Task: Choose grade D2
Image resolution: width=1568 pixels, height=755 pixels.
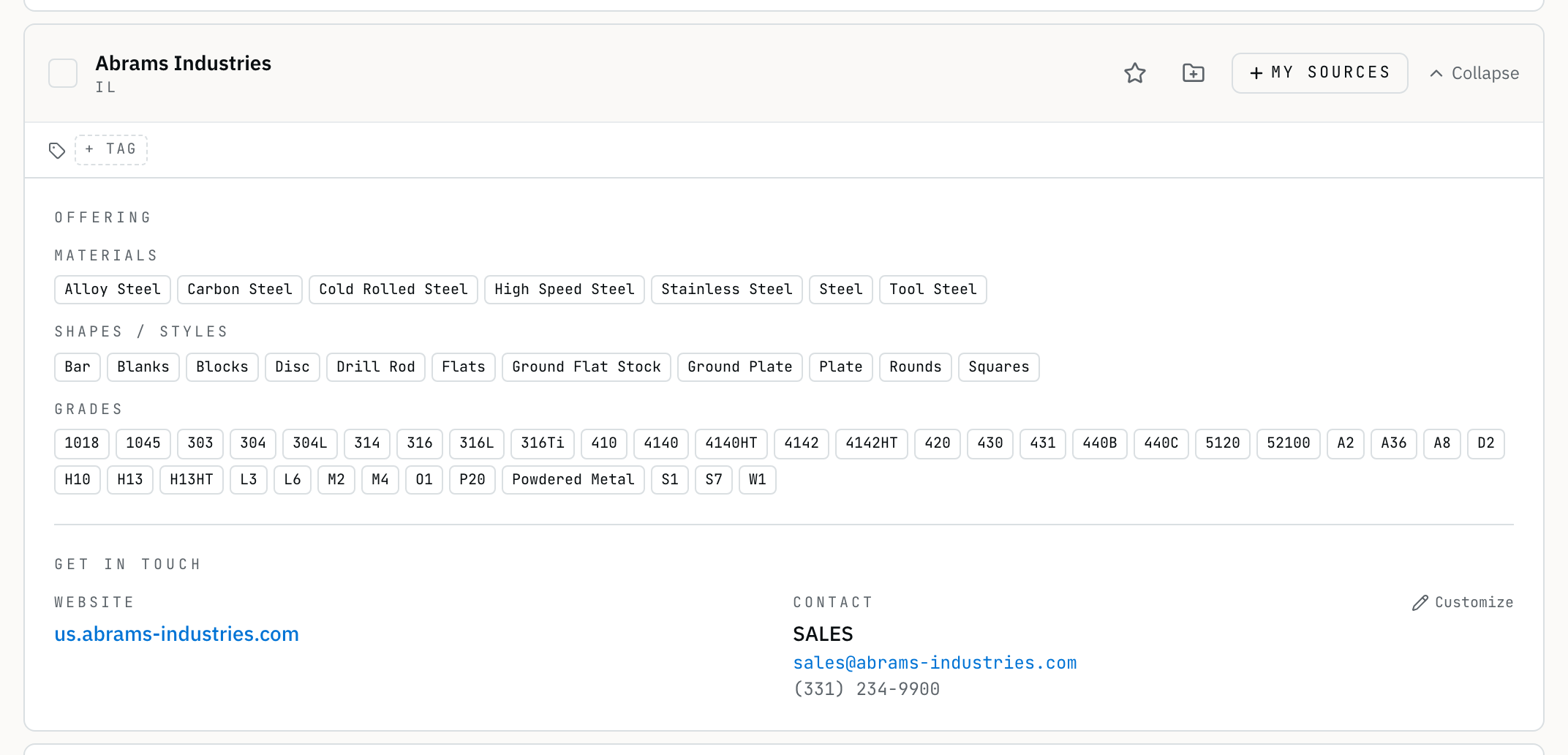Action: click(1486, 443)
